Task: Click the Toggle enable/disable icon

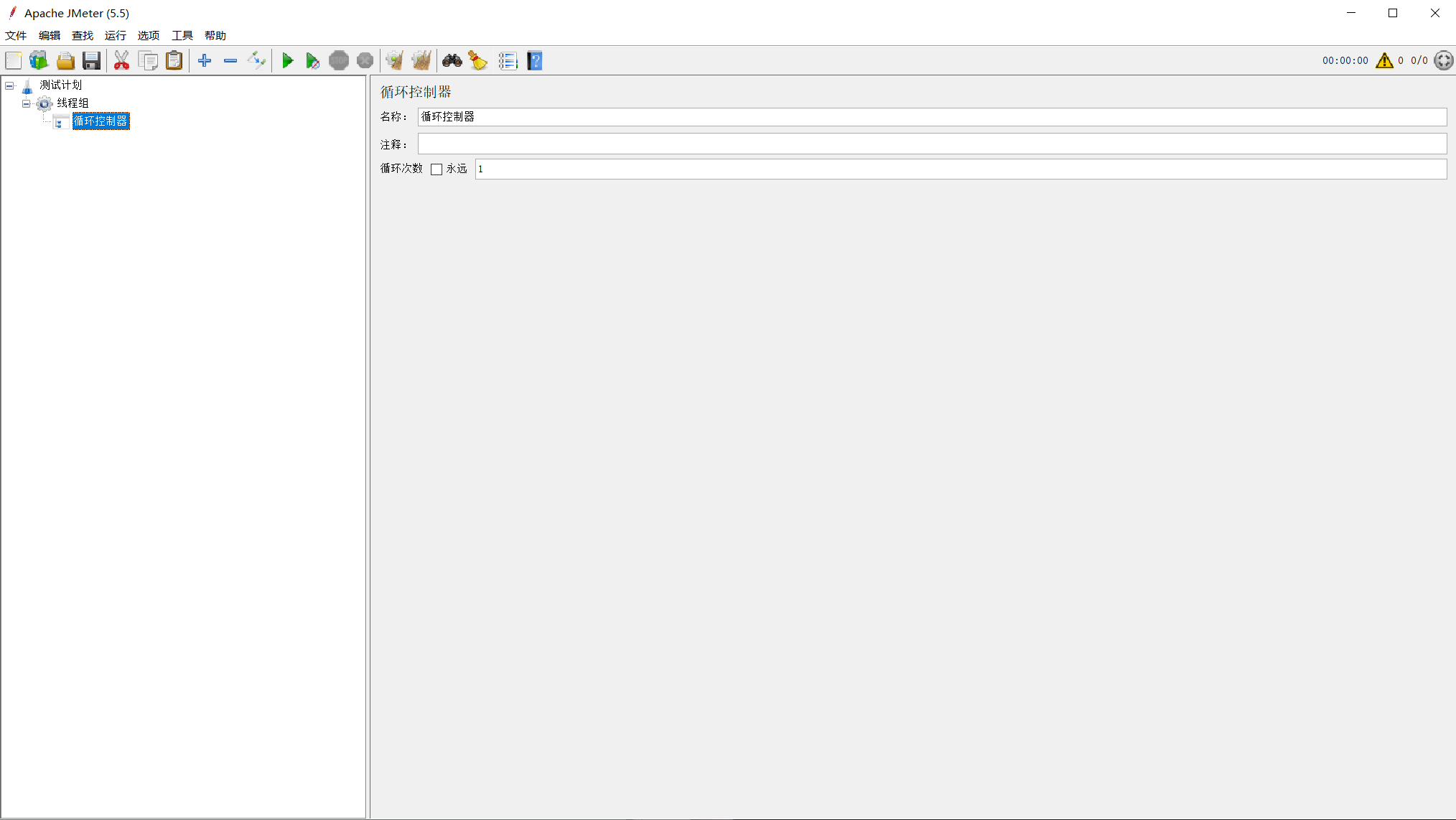Action: [x=256, y=61]
